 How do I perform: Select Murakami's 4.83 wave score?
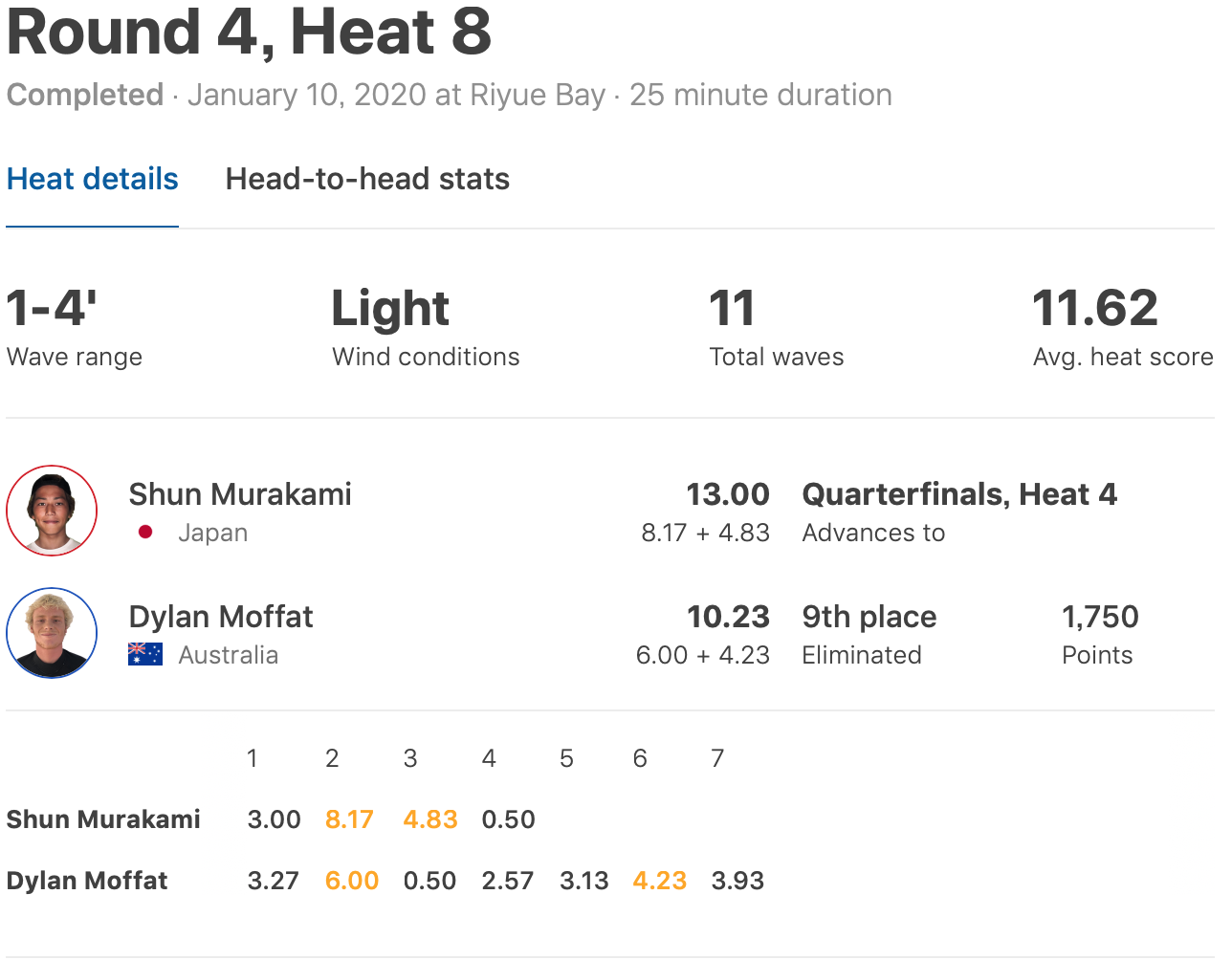coord(430,819)
